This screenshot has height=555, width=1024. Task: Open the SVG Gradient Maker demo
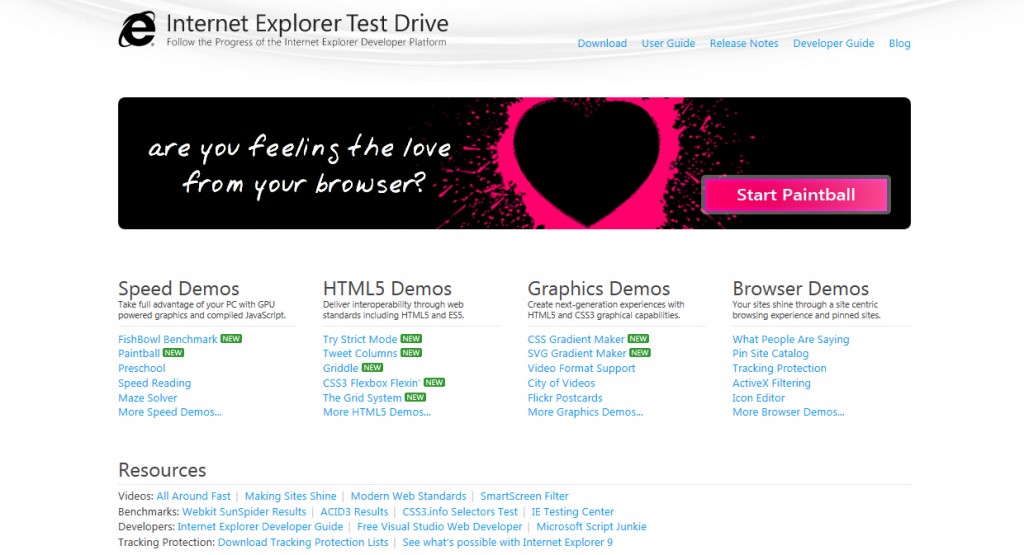(577, 353)
